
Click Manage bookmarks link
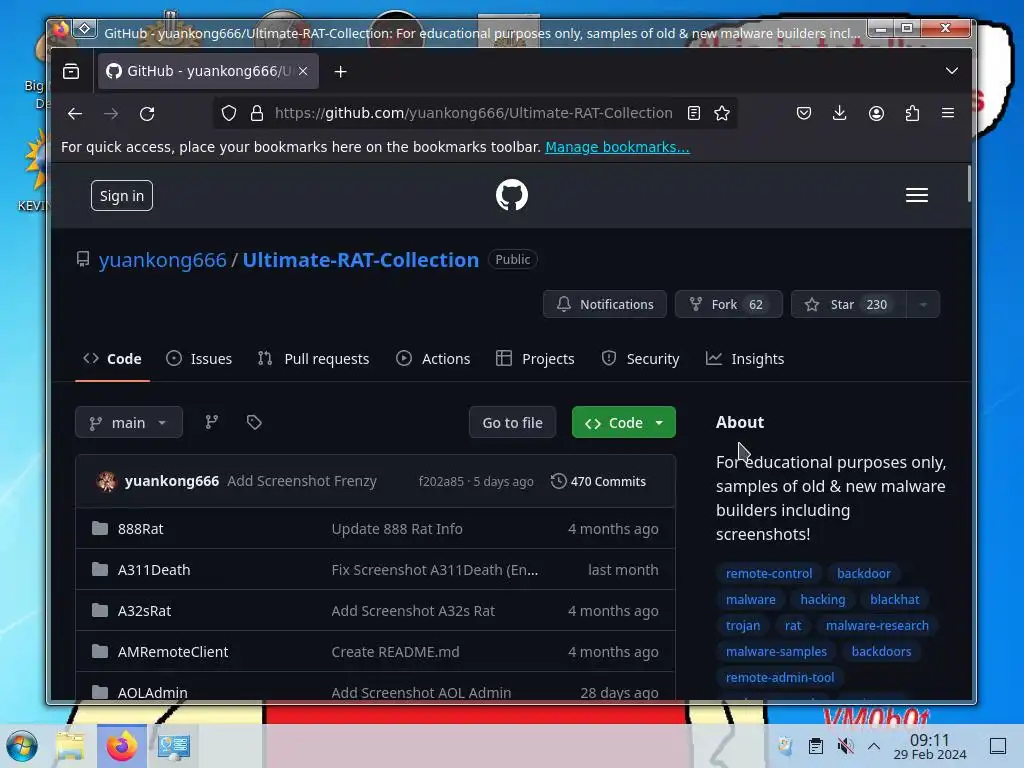pyautogui.click(x=617, y=147)
